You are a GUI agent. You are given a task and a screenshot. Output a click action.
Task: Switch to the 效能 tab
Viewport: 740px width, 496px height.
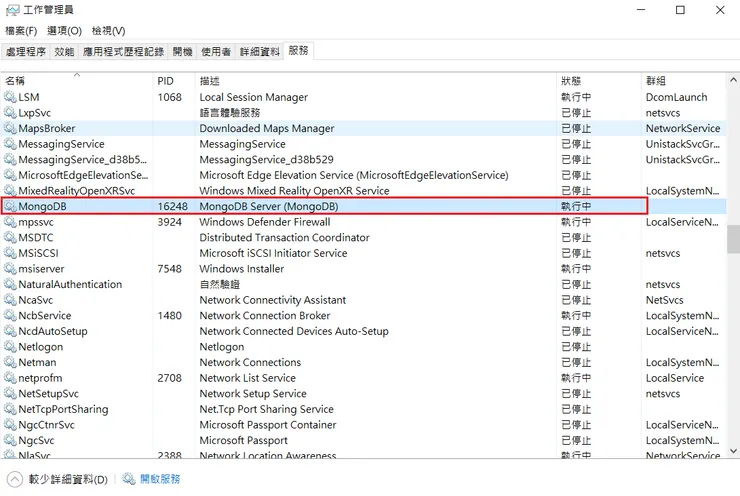tap(65, 51)
